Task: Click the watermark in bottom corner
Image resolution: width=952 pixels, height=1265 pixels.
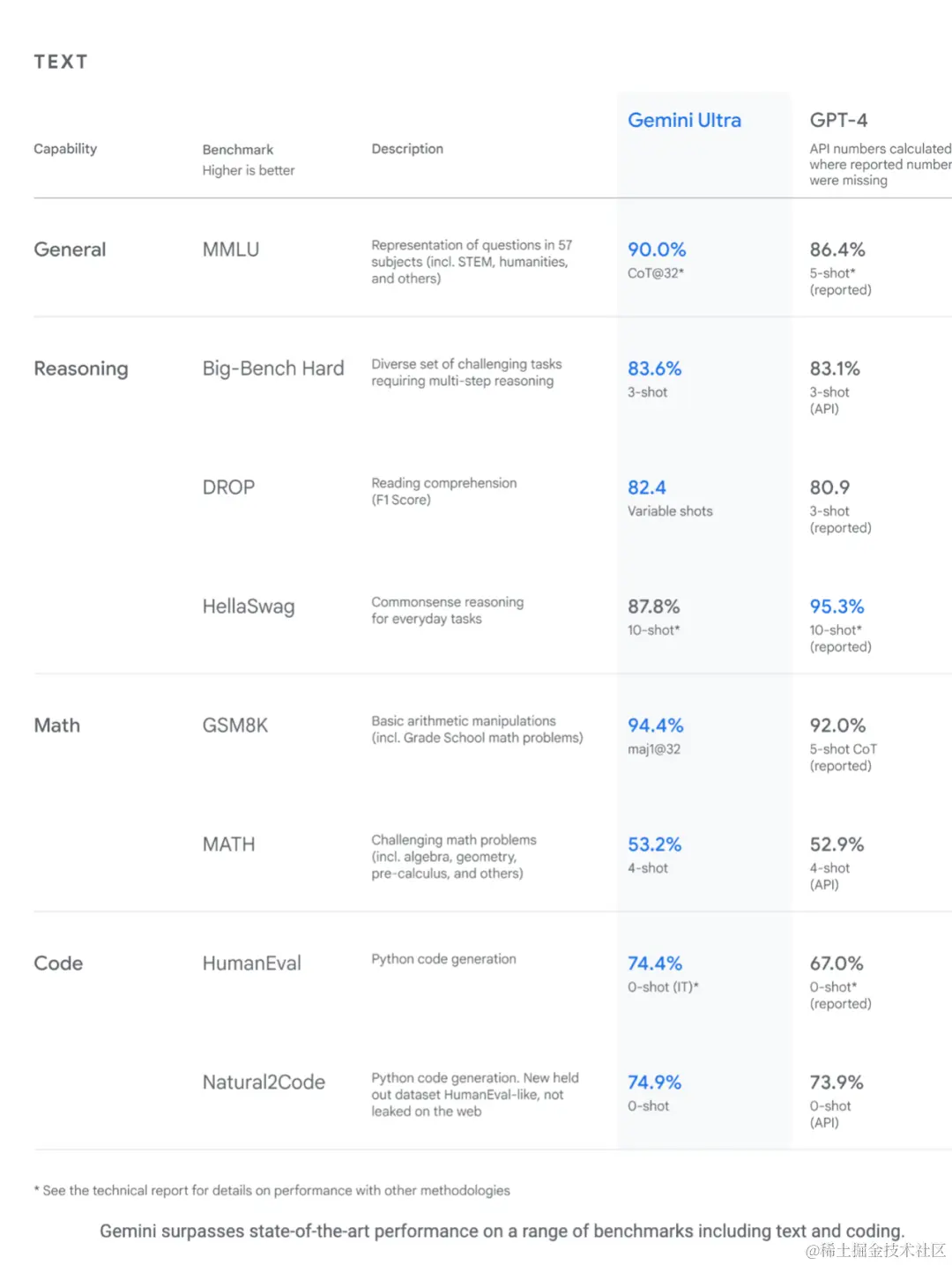Action: click(x=875, y=1250)
